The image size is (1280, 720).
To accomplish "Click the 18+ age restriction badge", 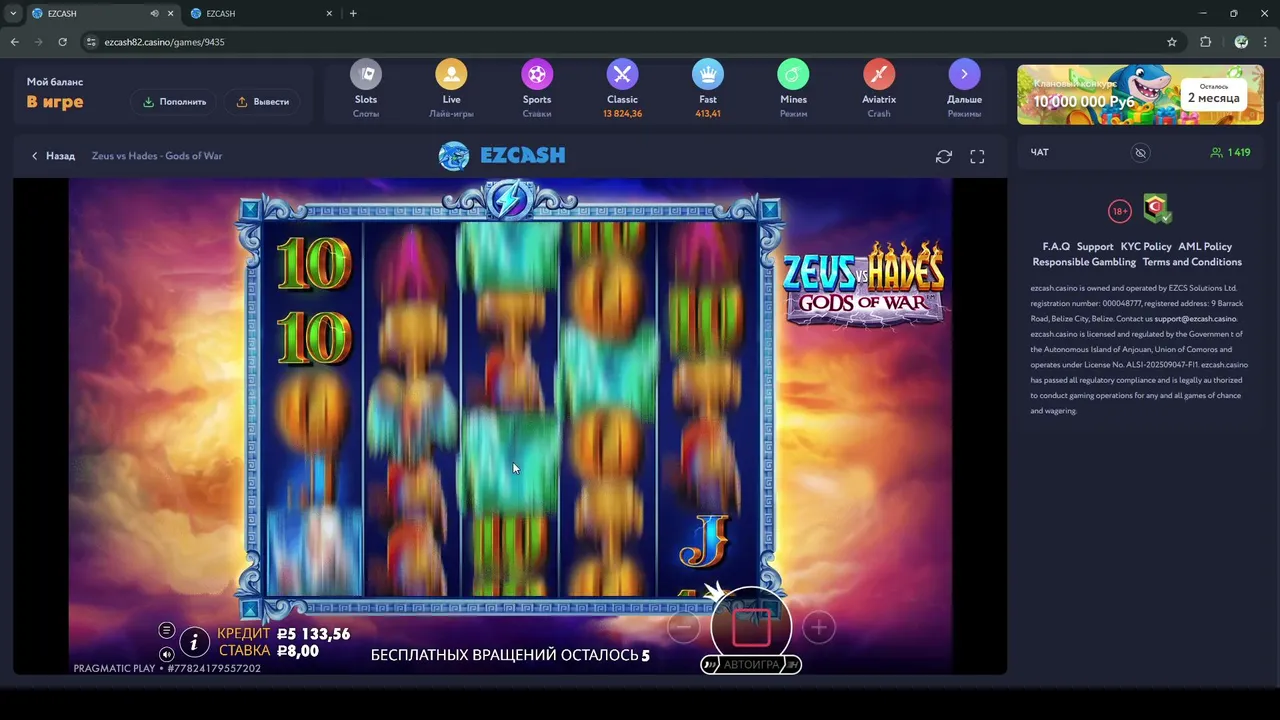I will pos(1120,211).
